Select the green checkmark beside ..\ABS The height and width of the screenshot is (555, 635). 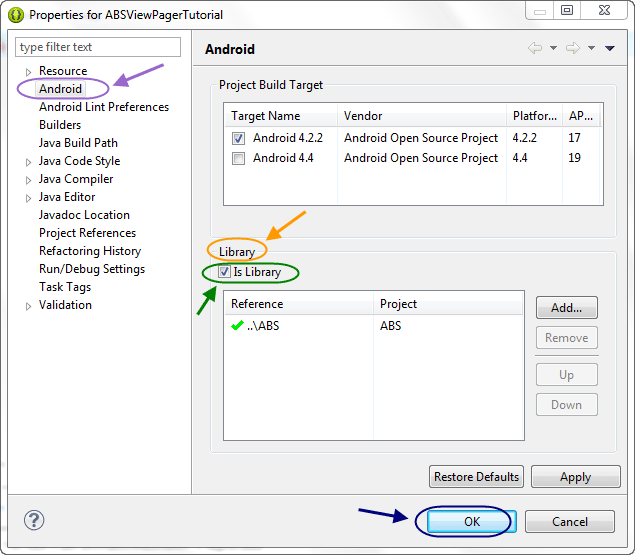tap(237, 325)
